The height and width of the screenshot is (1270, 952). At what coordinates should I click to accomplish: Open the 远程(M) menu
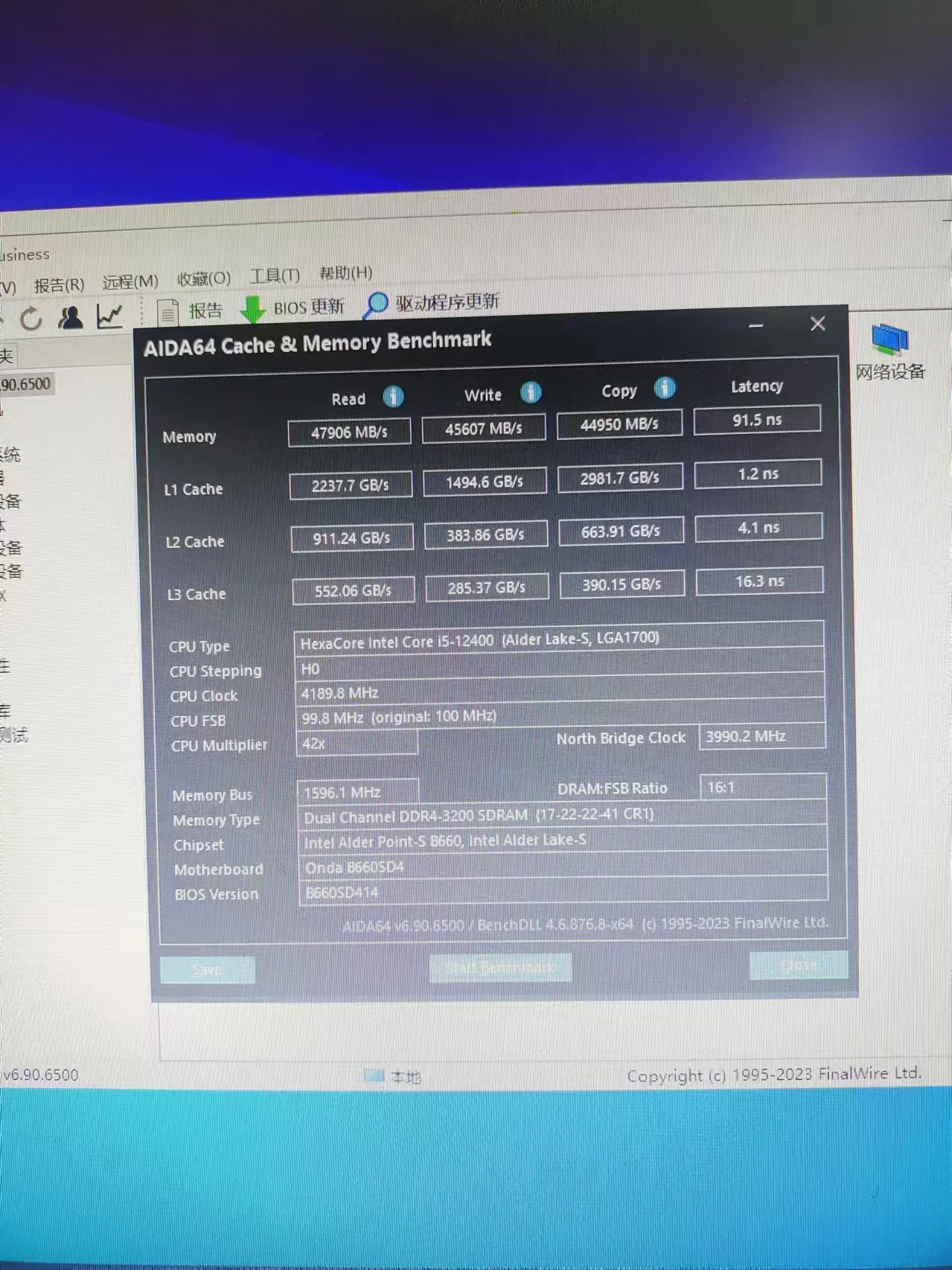click(x=130, y=281)
